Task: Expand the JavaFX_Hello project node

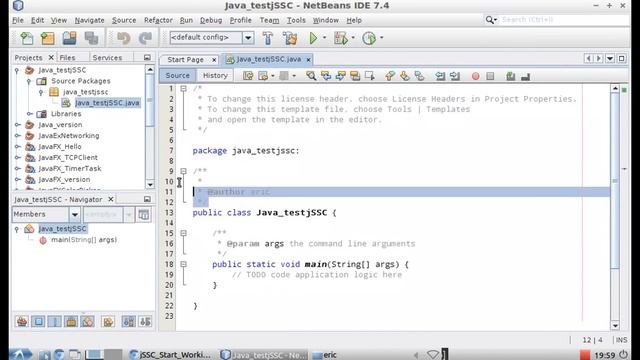Action: 18,147
